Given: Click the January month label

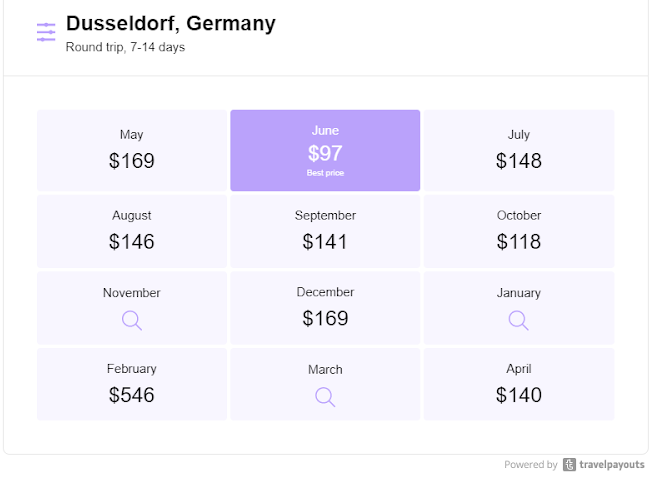Looking at the screenshot, I should pyautogui.click(x=518, y=293).
